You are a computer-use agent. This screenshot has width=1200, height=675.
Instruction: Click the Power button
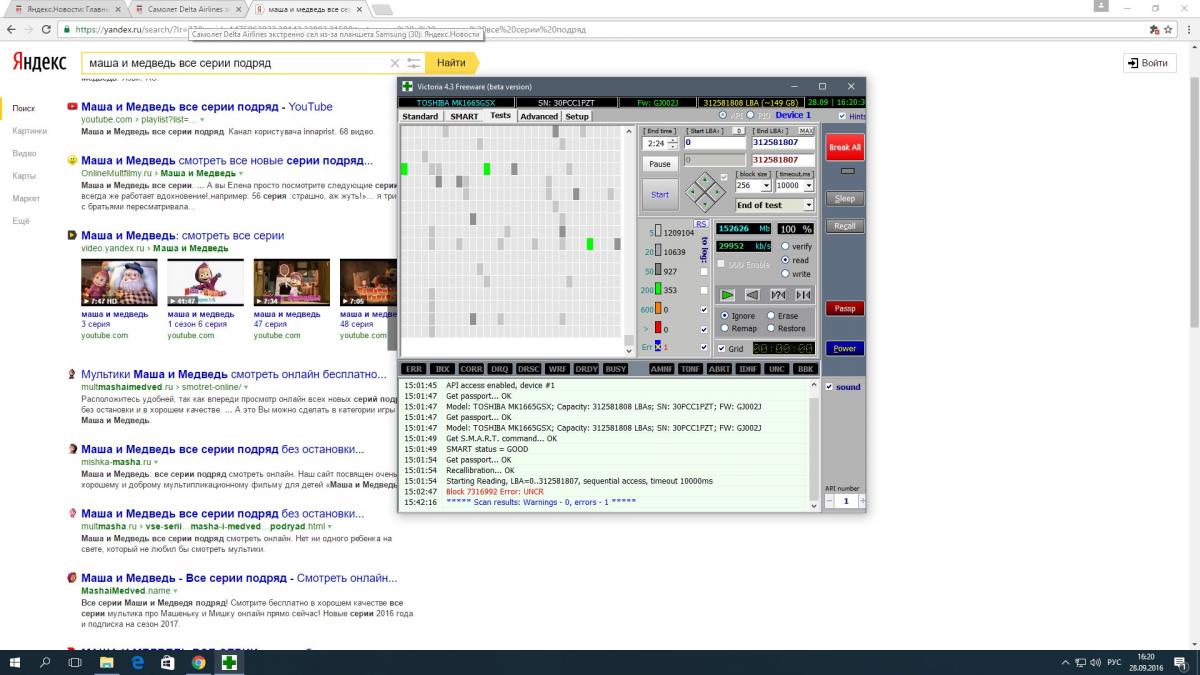845,348
